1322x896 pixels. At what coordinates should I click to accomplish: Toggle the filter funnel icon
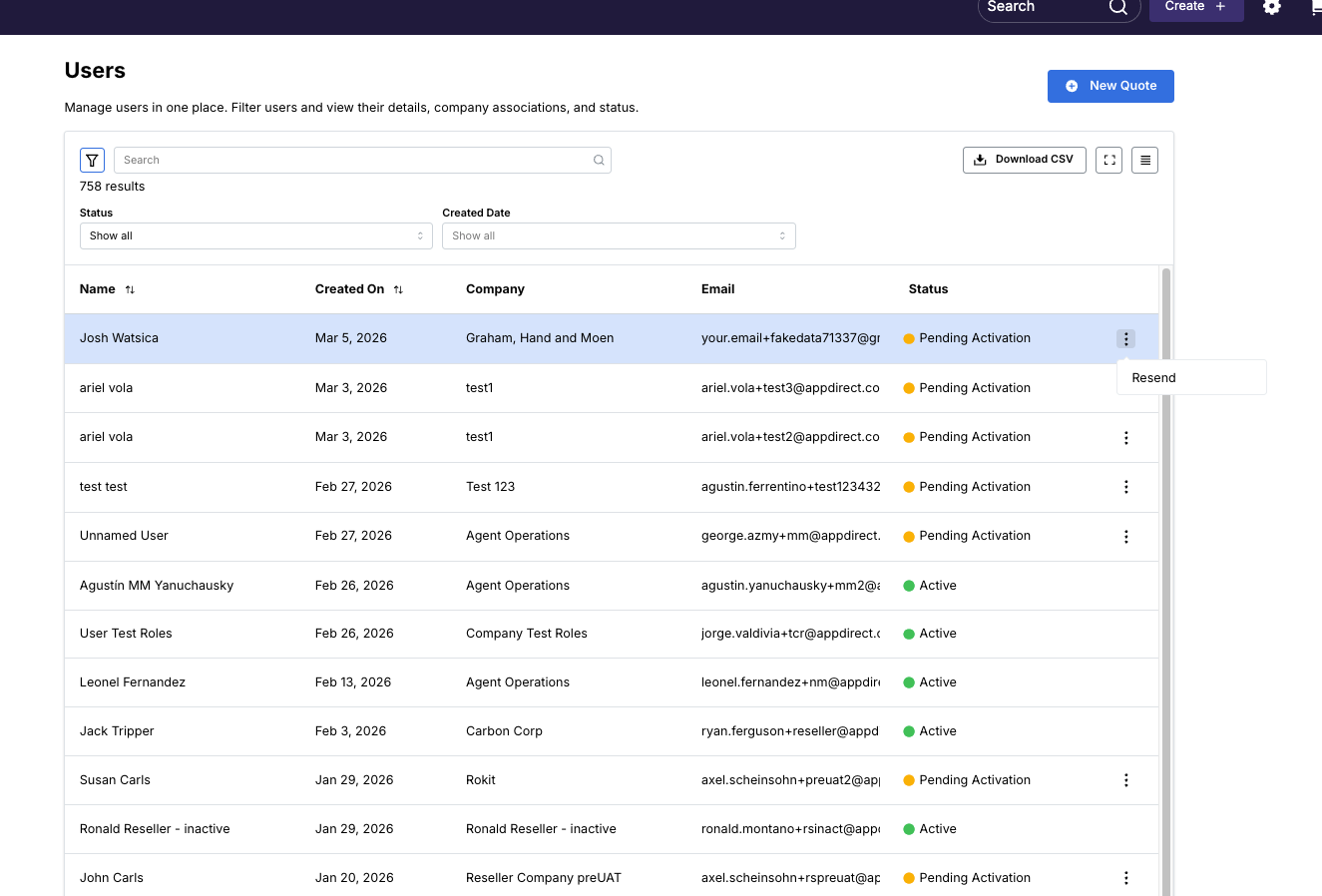point(92,160)
